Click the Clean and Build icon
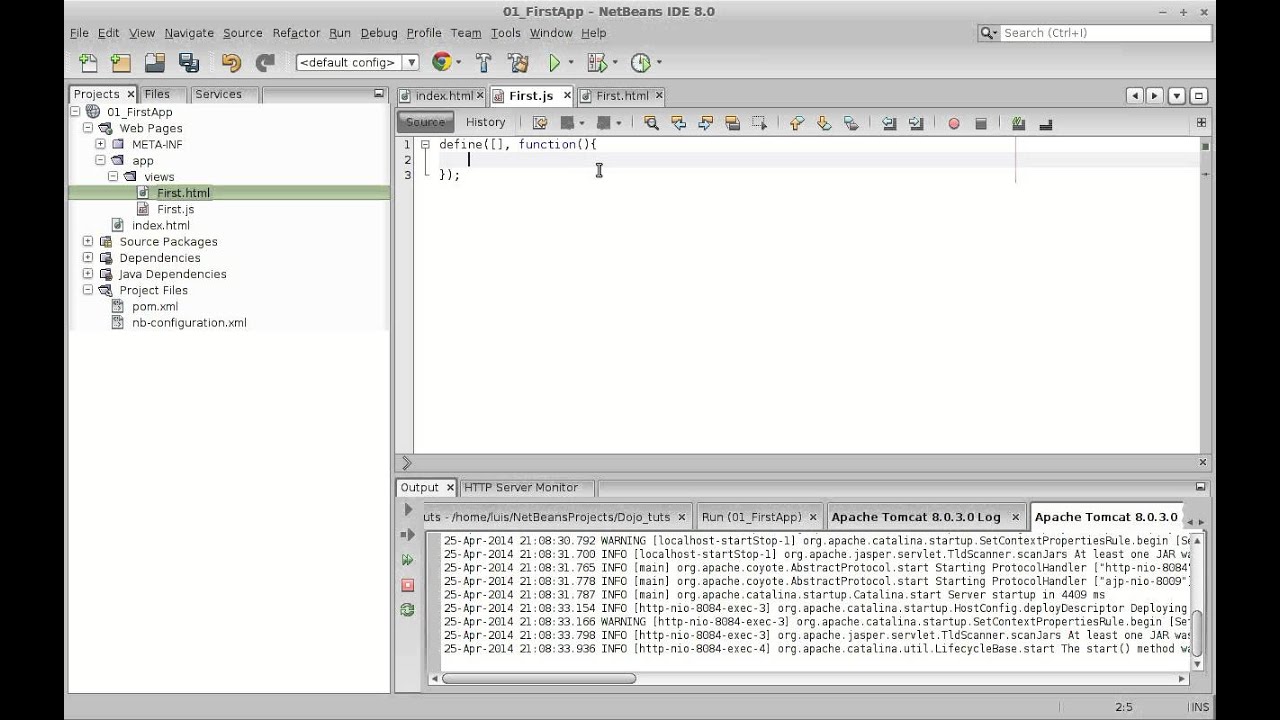 coord(518,62)
